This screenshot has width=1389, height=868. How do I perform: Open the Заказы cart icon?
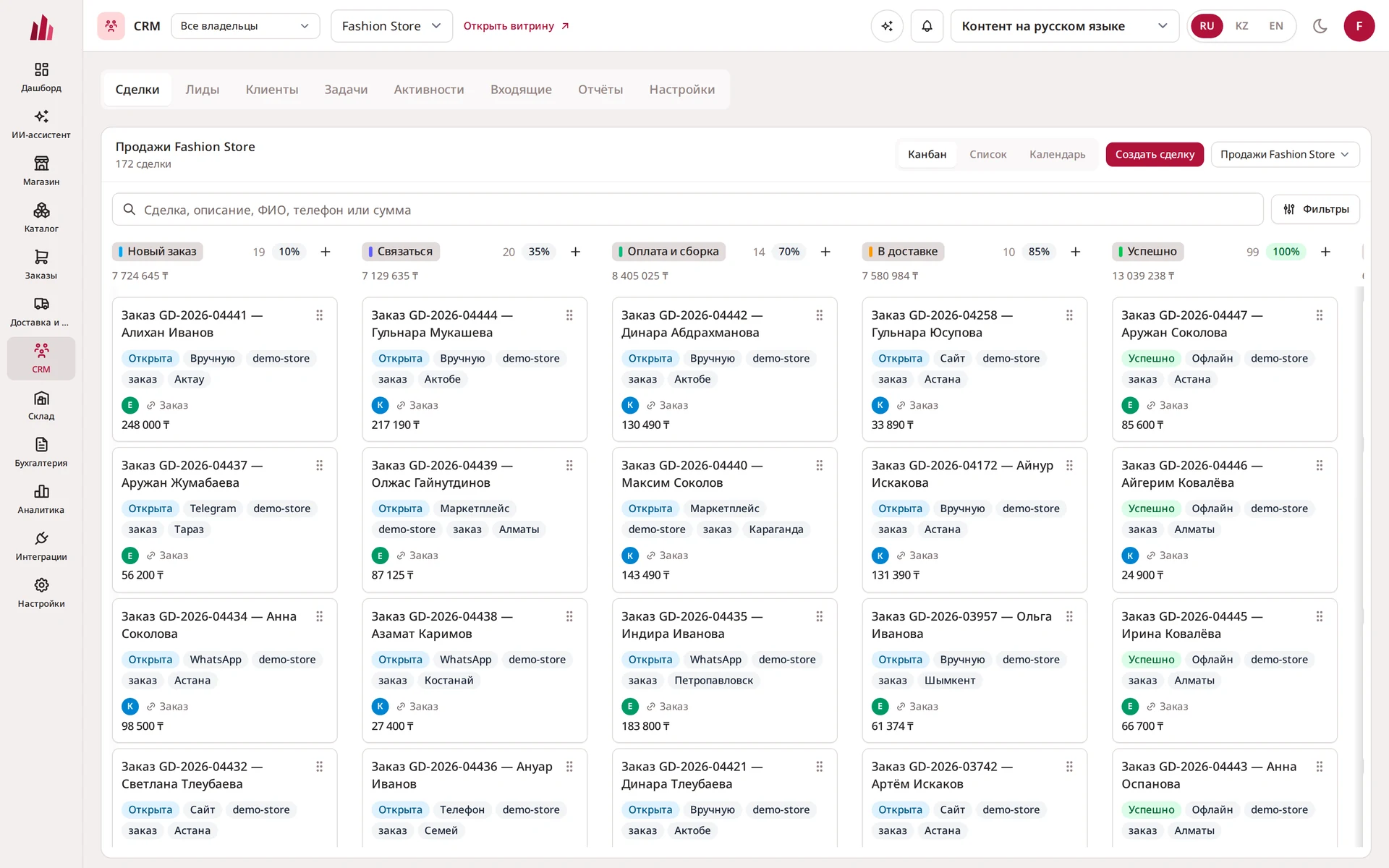click(41, 257)
